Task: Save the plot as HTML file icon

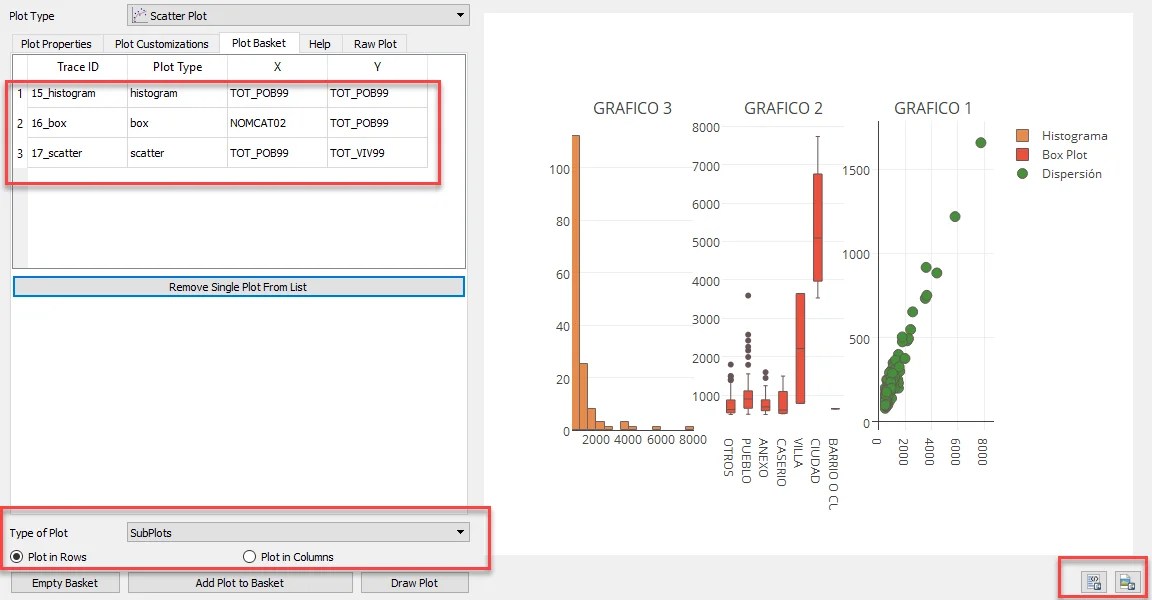Action: click(1094, 582)
